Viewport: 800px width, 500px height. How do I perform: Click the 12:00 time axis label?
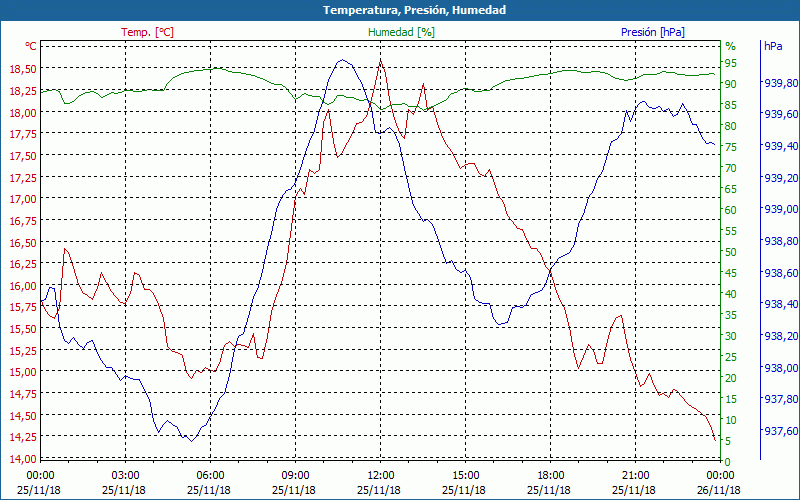(380, 476)
